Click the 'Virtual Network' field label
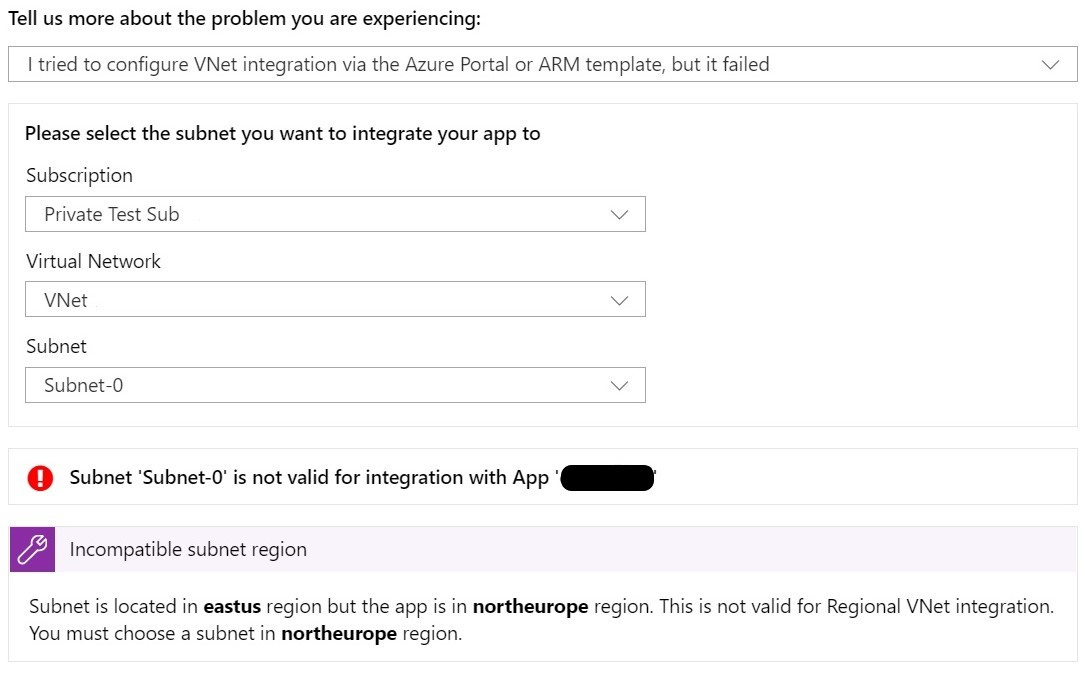Image resolution: width=1085 pixels, height=678 pixels. pos(93,261)
